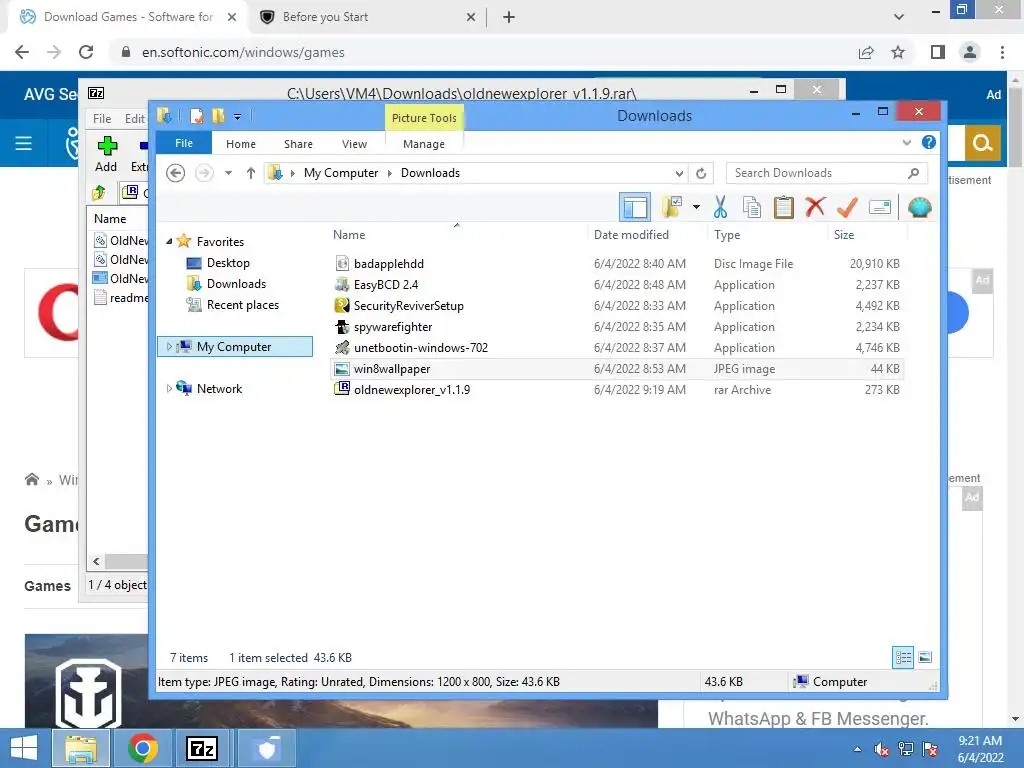Open the File menu in 7-Zip window
This screenshot has height=768, width=1024.
click(x=102, y=118)
